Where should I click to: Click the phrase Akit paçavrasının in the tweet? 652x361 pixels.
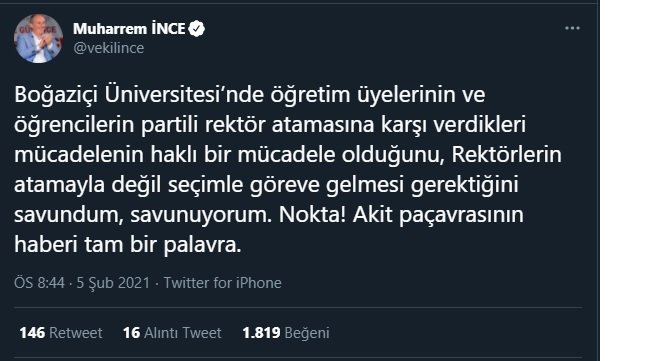438,215
